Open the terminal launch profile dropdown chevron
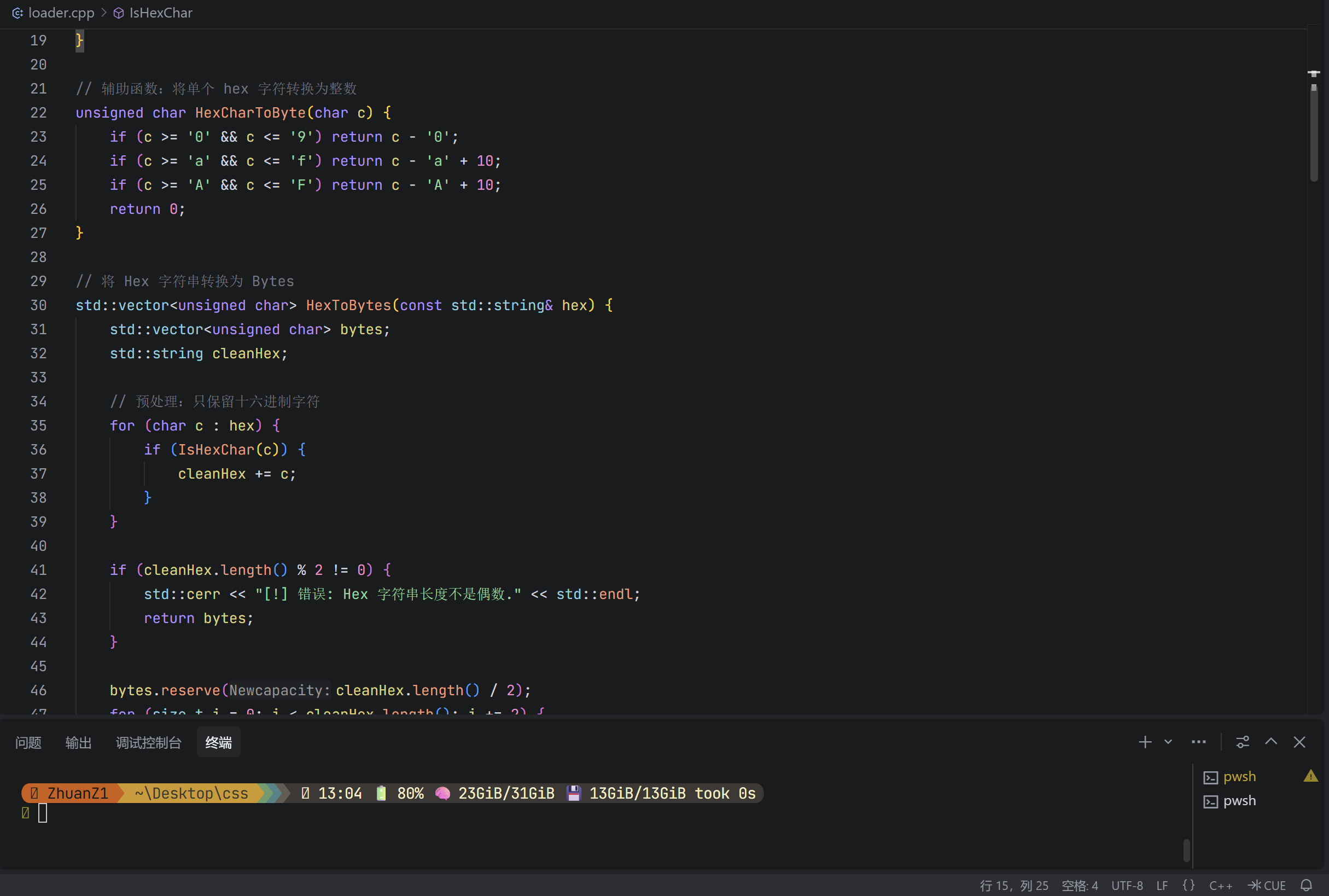The width and height of the screenshot is (1329, 896). (1168, 742)
